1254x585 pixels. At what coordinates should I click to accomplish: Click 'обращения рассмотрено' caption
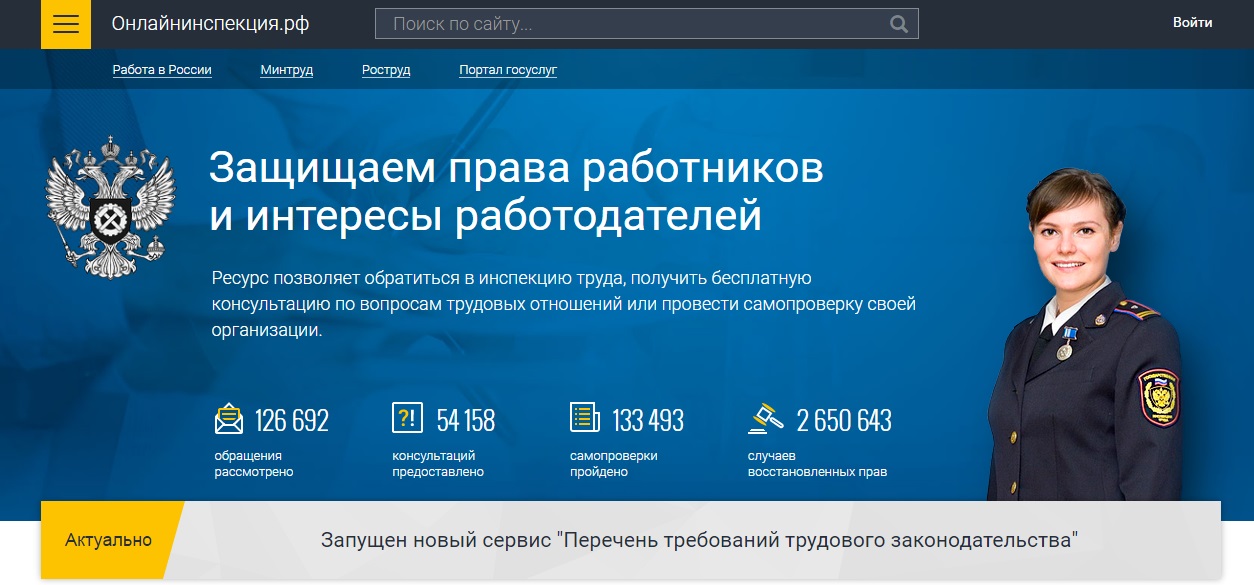click(x=254, y=464)
